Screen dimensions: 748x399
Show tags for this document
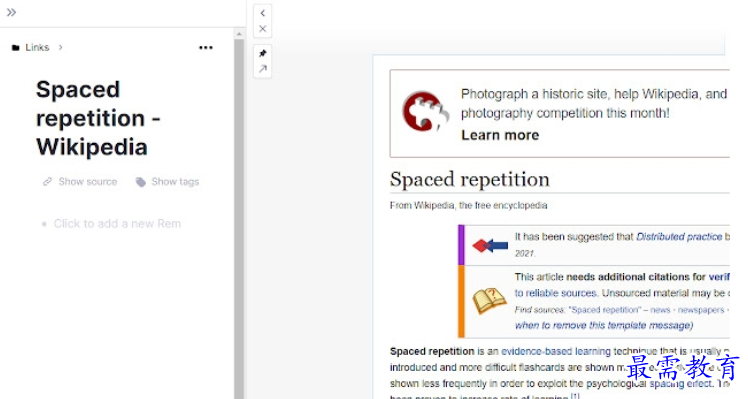click(175, 181)
